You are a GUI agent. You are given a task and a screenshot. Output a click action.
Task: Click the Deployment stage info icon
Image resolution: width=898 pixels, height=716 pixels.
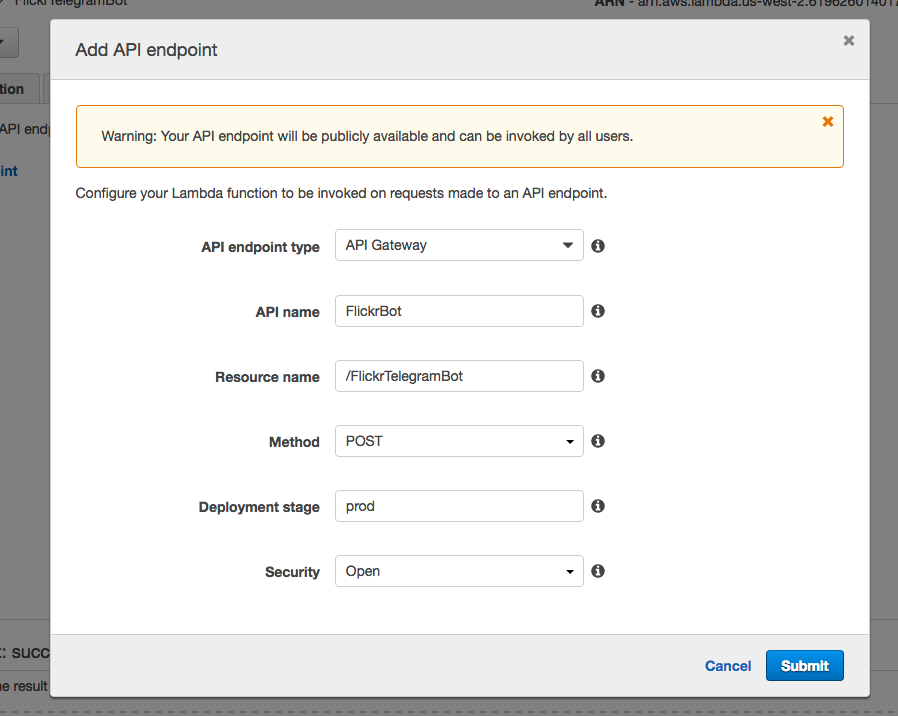597,506
